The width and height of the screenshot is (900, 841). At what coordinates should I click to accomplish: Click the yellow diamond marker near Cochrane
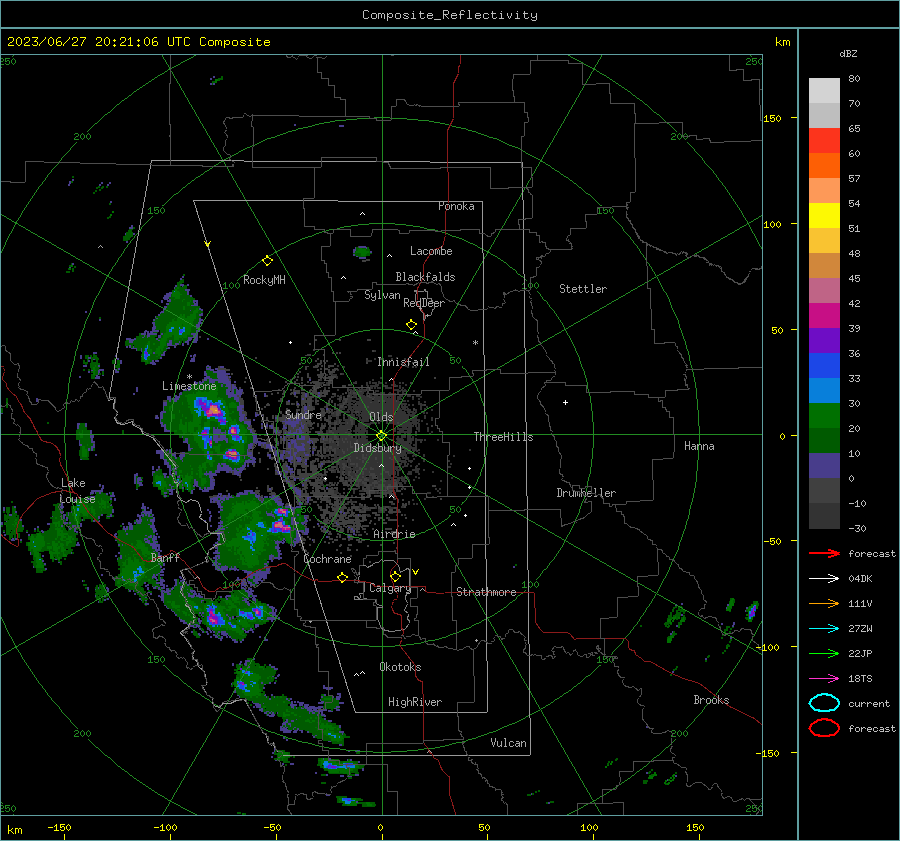point(342,578)
